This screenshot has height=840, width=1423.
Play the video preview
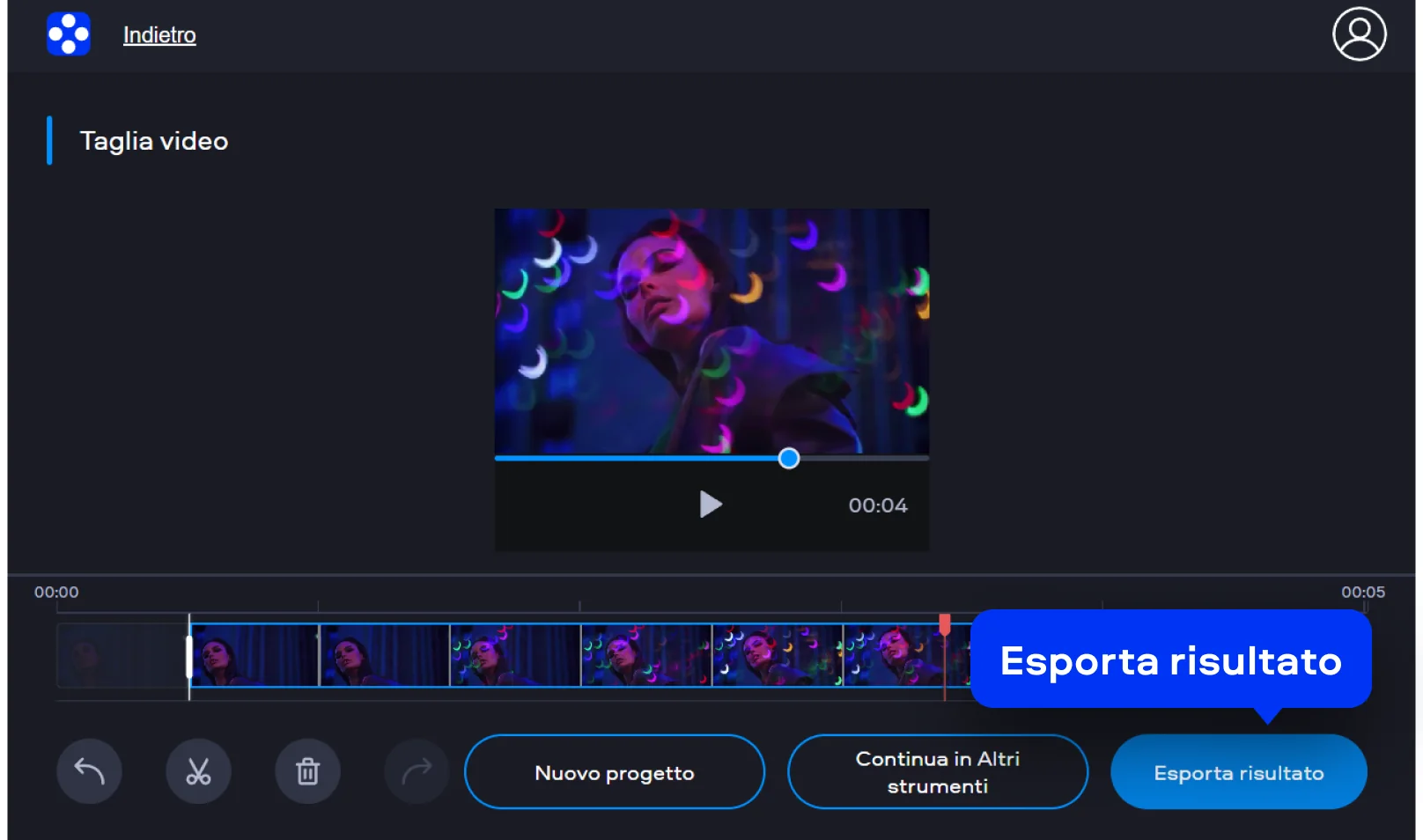click(x=710, y=505)
